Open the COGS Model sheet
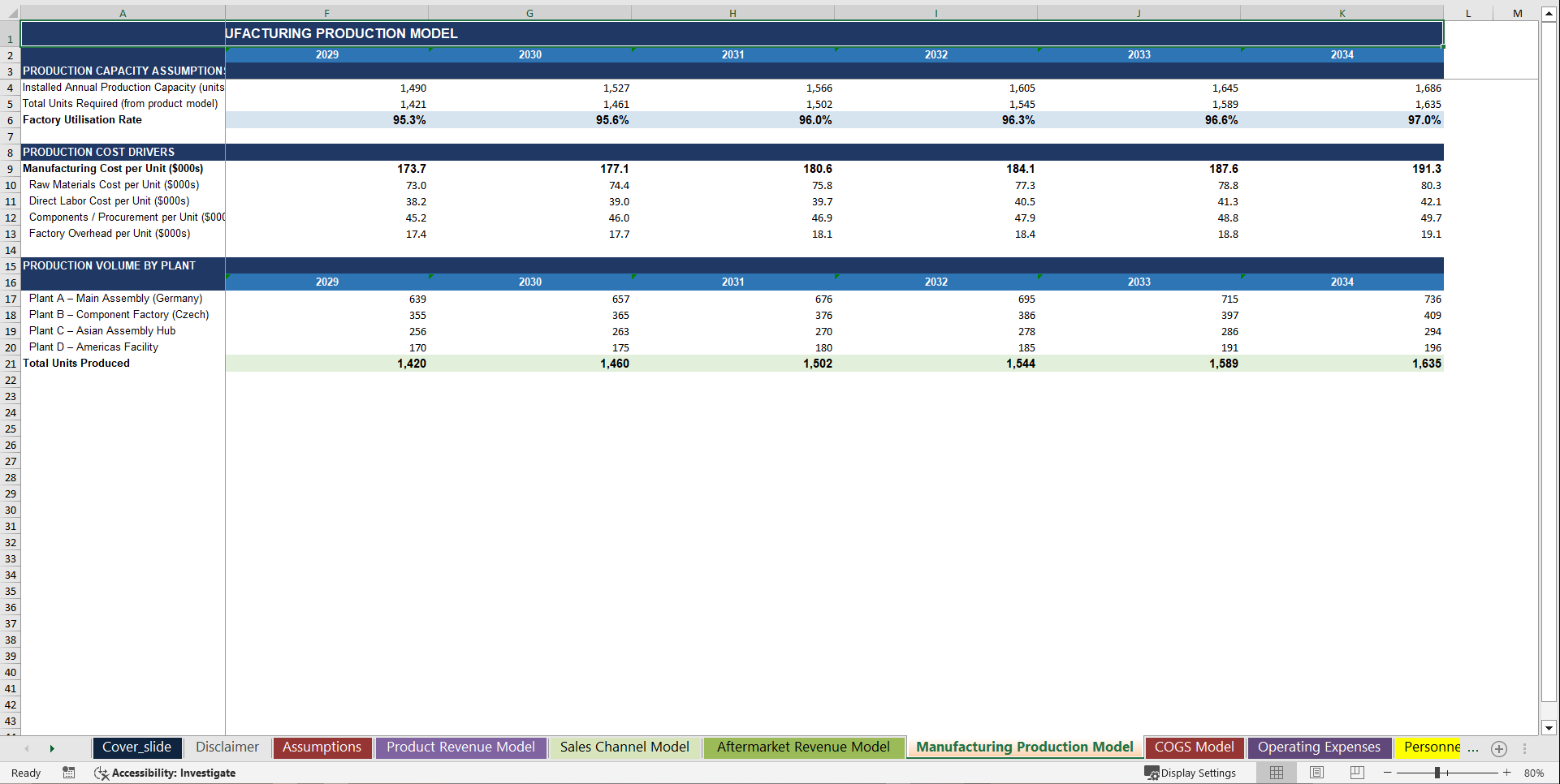The height and width of the screenshot is (784, 1560). [x=1194, y=747]
